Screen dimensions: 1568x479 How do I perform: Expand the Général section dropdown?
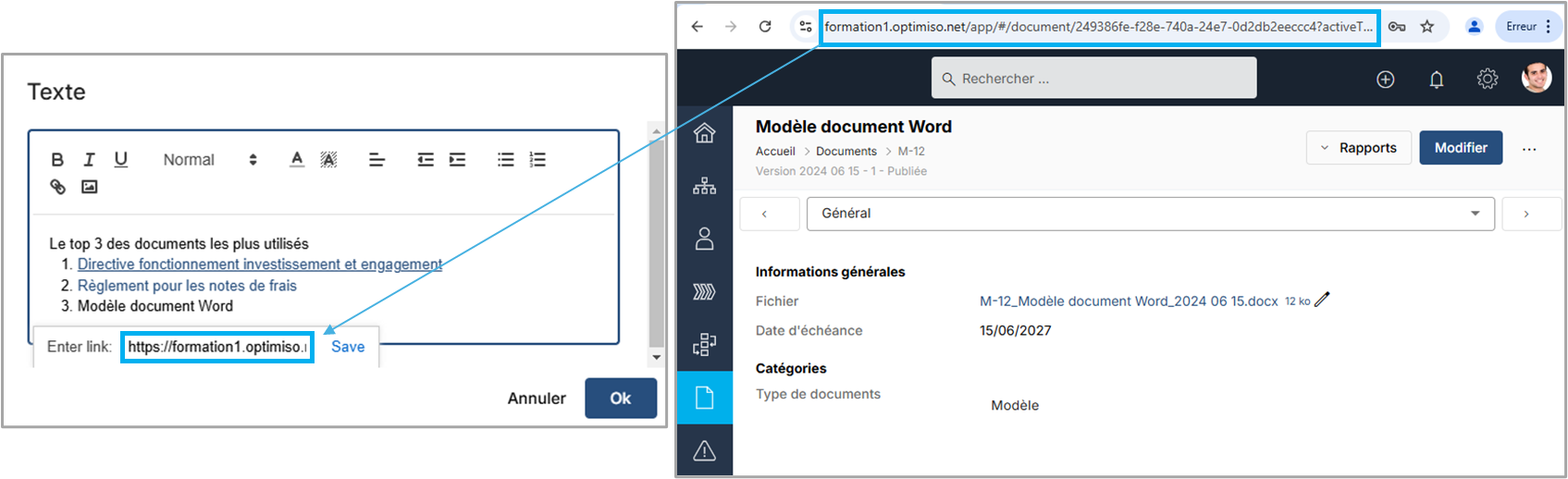point(1150,214)
